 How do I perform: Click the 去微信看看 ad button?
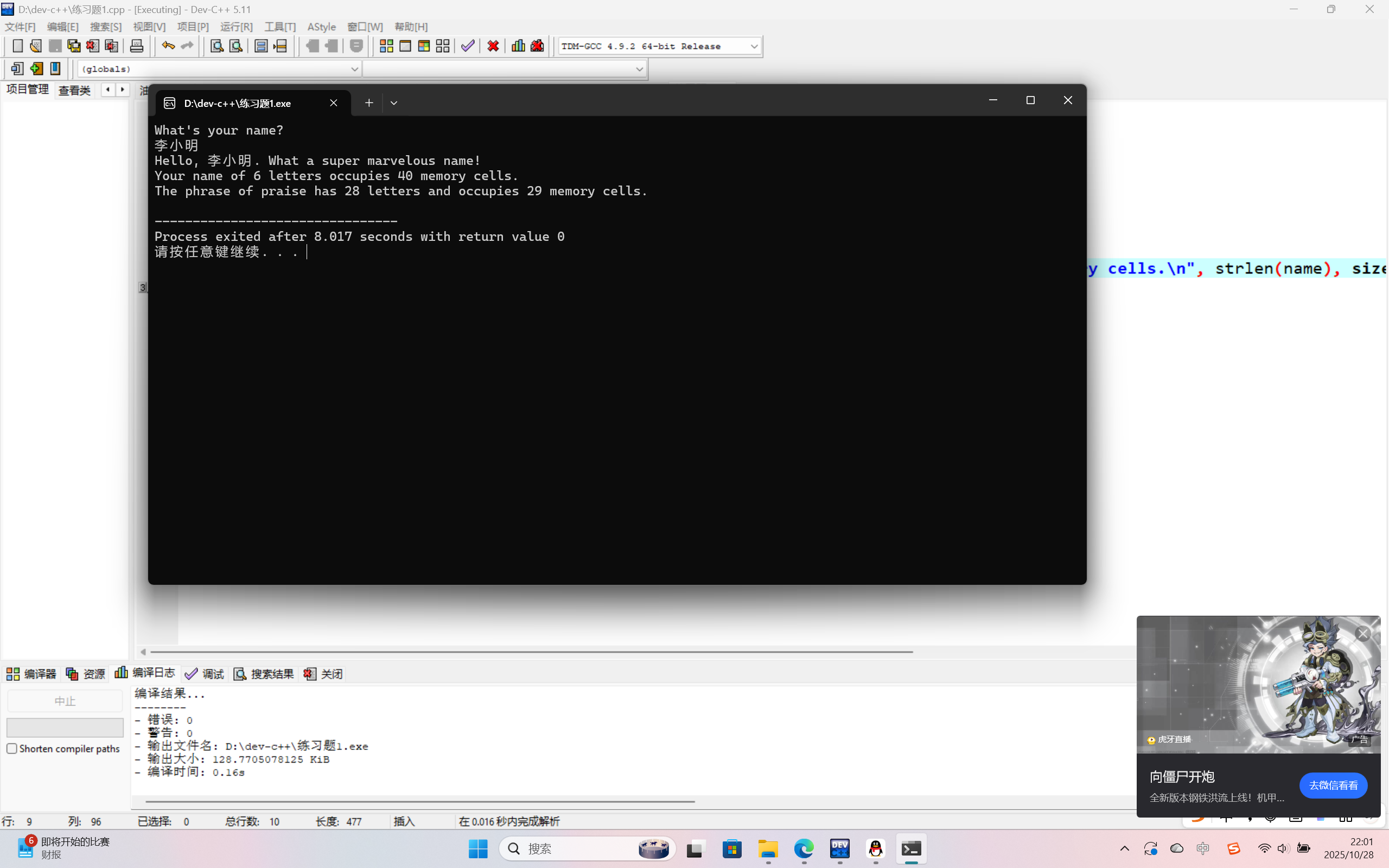coord(1333,786)
